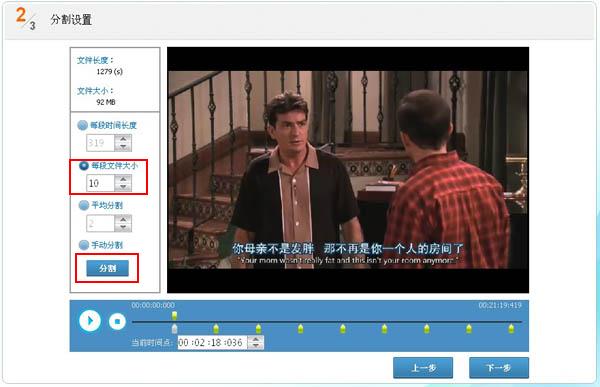Viewport: 600px width, 387px height.
Task: Click the playhead marker above the timeline
Action: pyautogui.click(x=174, y=315)
